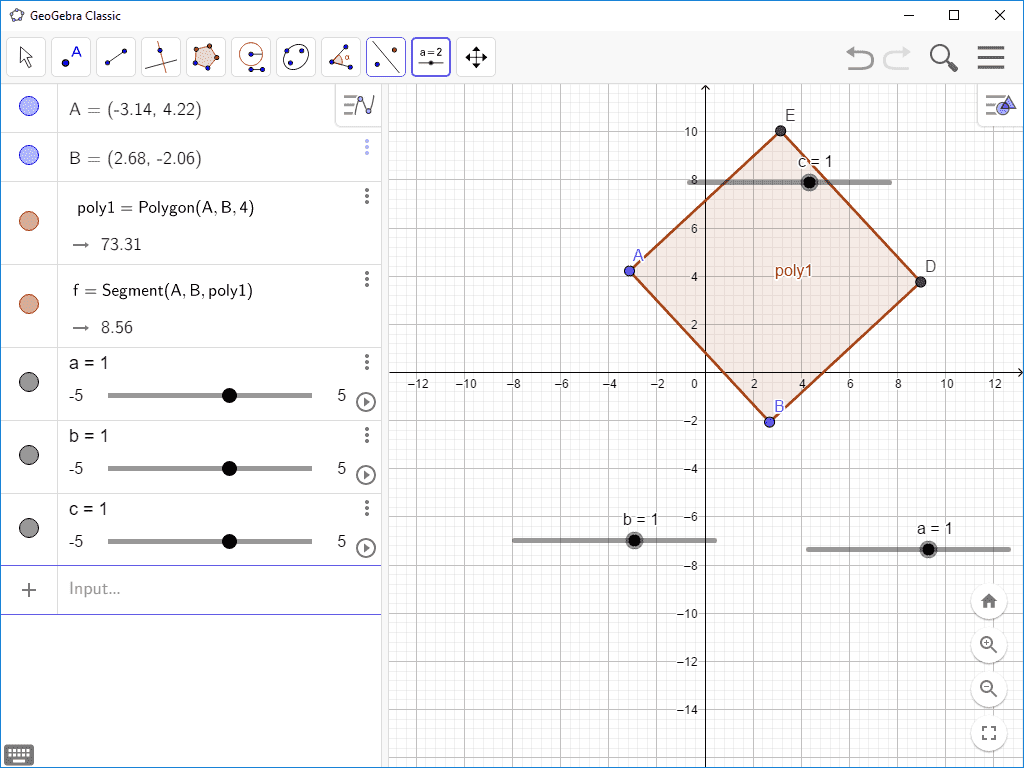Select point B on the graph

[769, 422]
